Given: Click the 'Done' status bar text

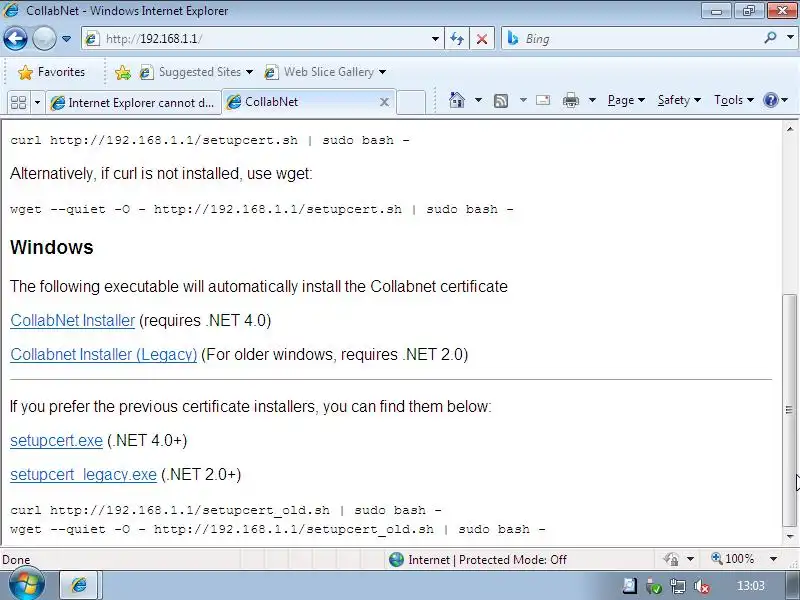Looking at the screenshot, I should point(16,560).
